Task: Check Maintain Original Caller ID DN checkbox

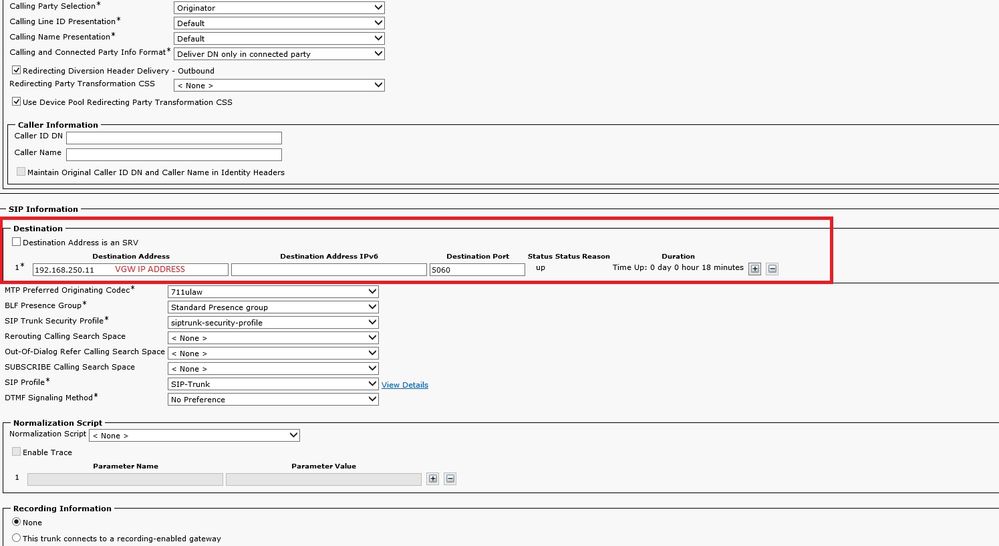Action: (21, 171)
